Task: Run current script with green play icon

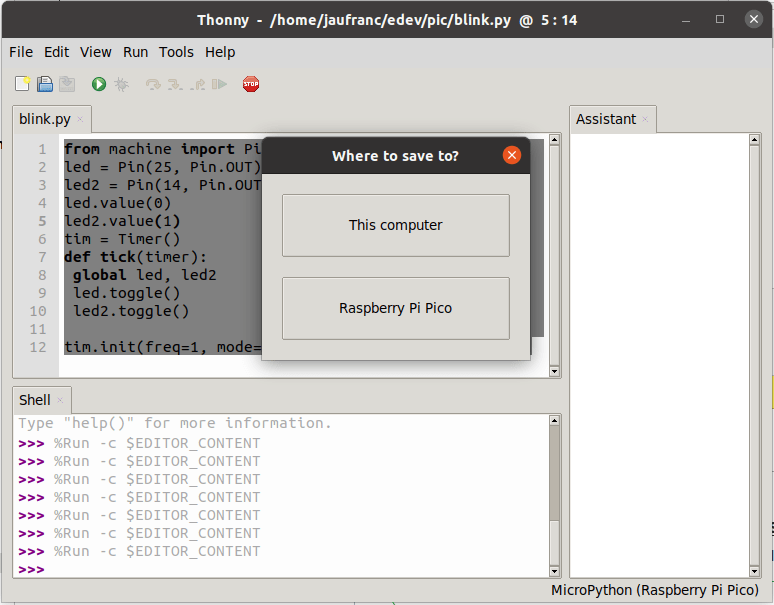Action: click(99, 85)
